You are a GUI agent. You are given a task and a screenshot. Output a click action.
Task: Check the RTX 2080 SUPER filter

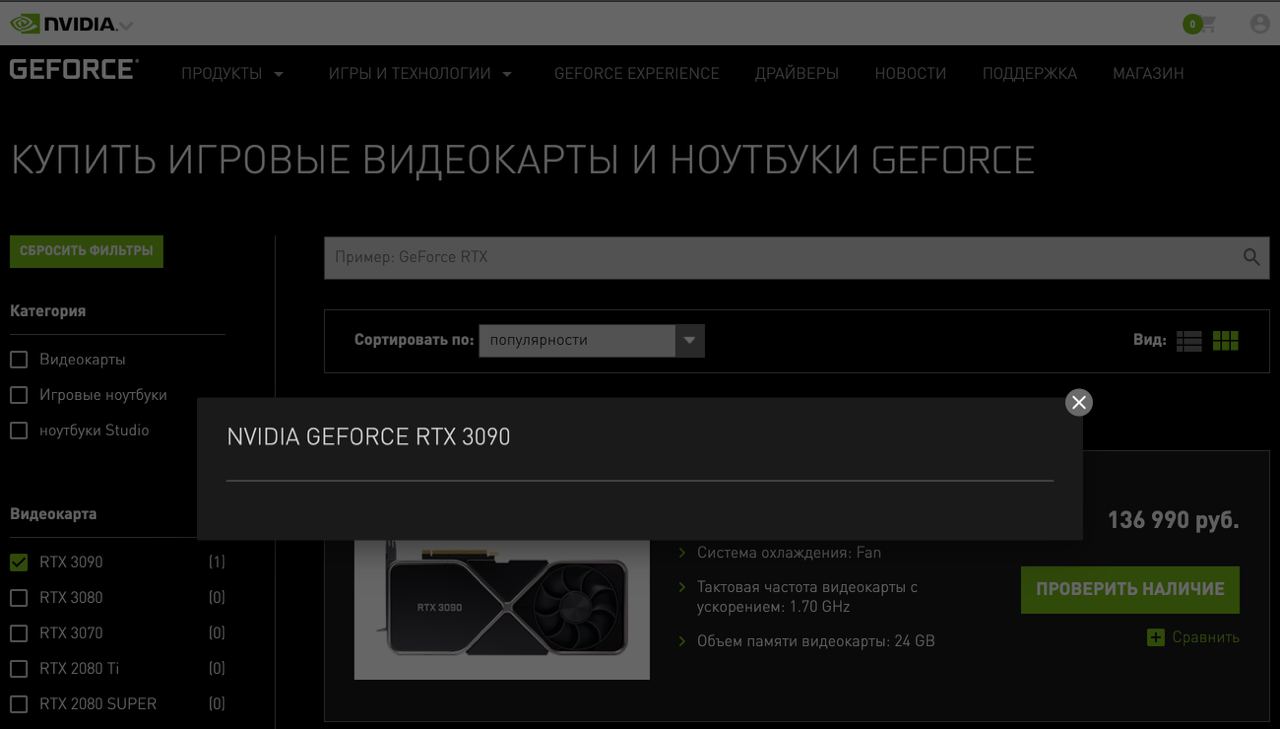(19, 704)
